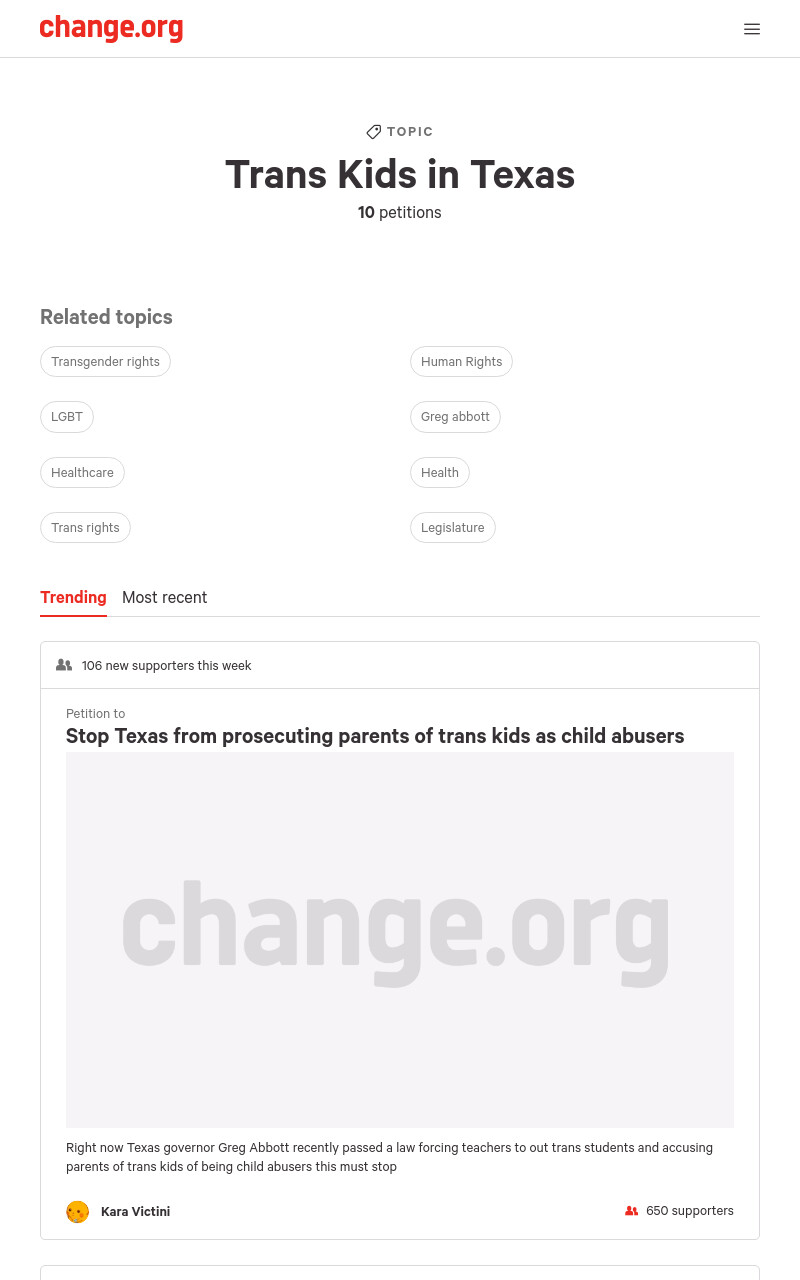Click the topic tag icon
The image size is (800, 1280).
pyautogui.click(x=374, y=132)
